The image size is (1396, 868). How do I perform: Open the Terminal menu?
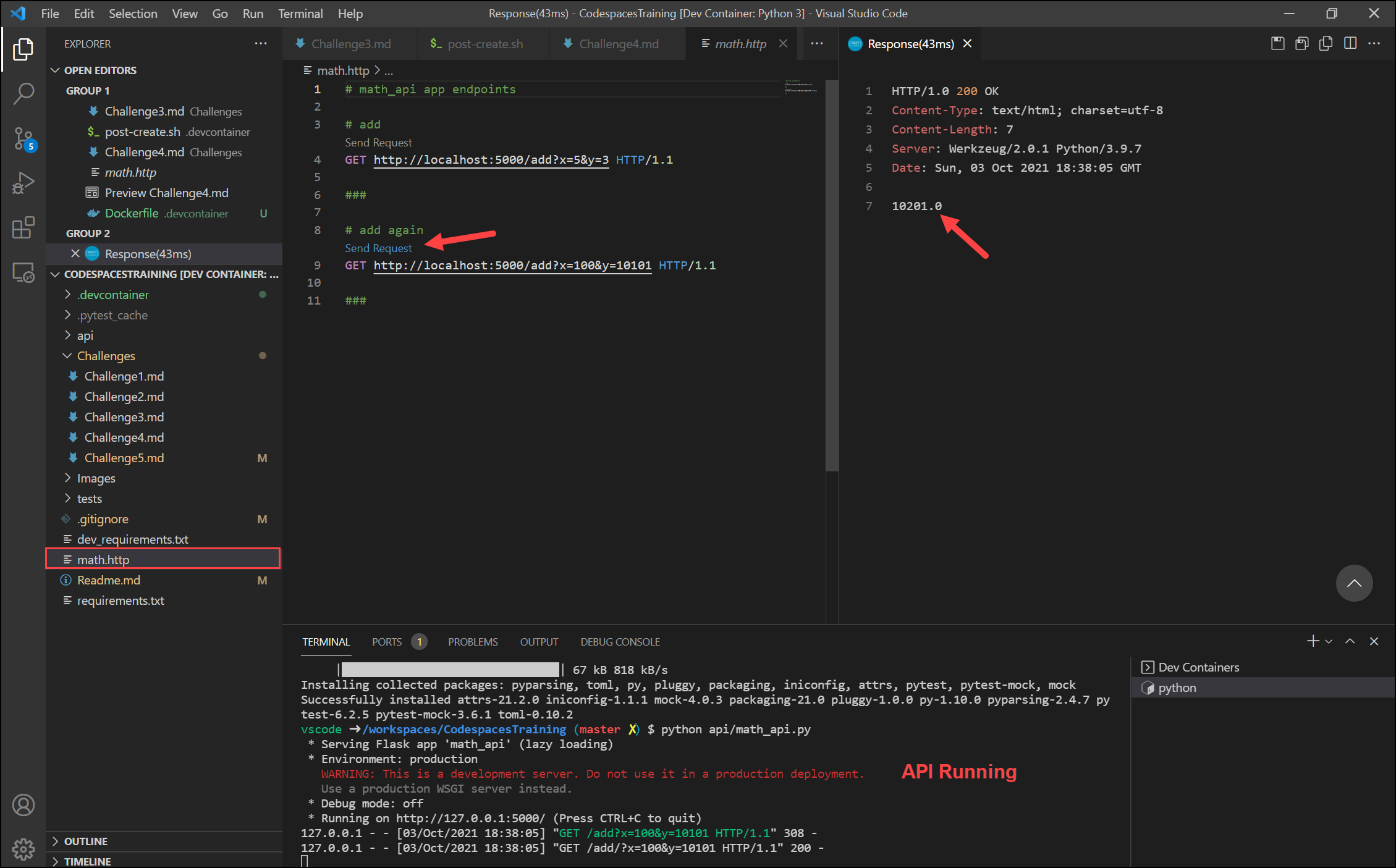tap(300, 13)
